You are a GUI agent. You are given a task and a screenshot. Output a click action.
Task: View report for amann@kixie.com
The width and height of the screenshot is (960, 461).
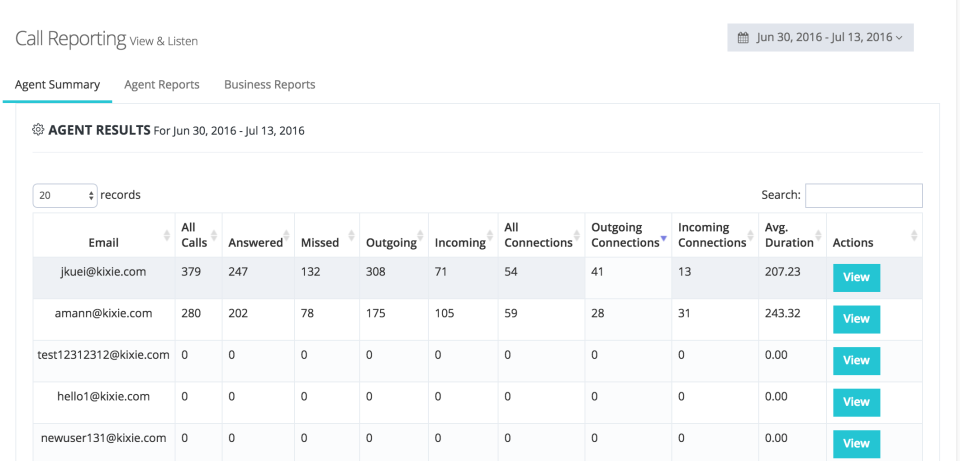coord(856,319)
